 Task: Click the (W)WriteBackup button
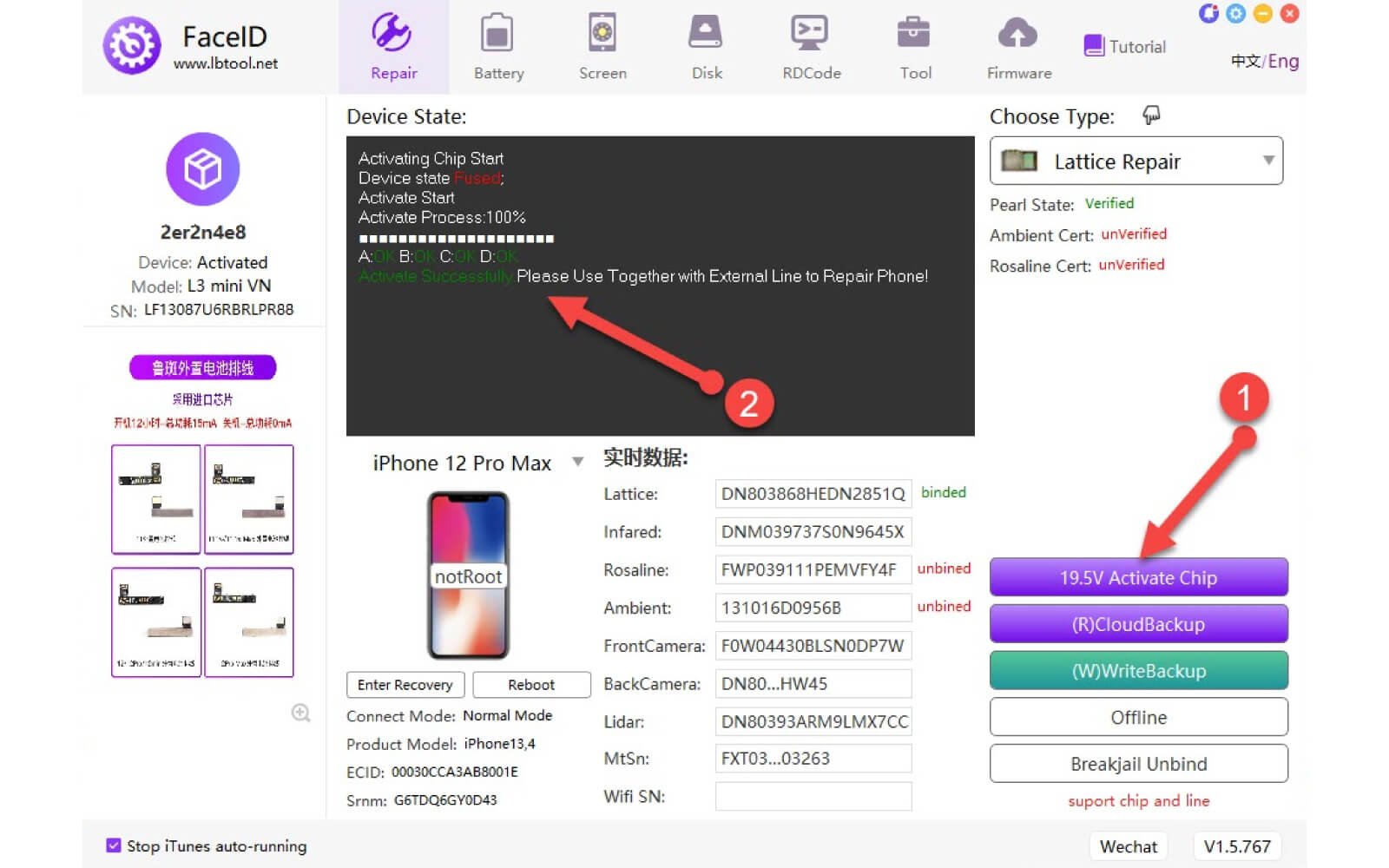point(1138,671)
